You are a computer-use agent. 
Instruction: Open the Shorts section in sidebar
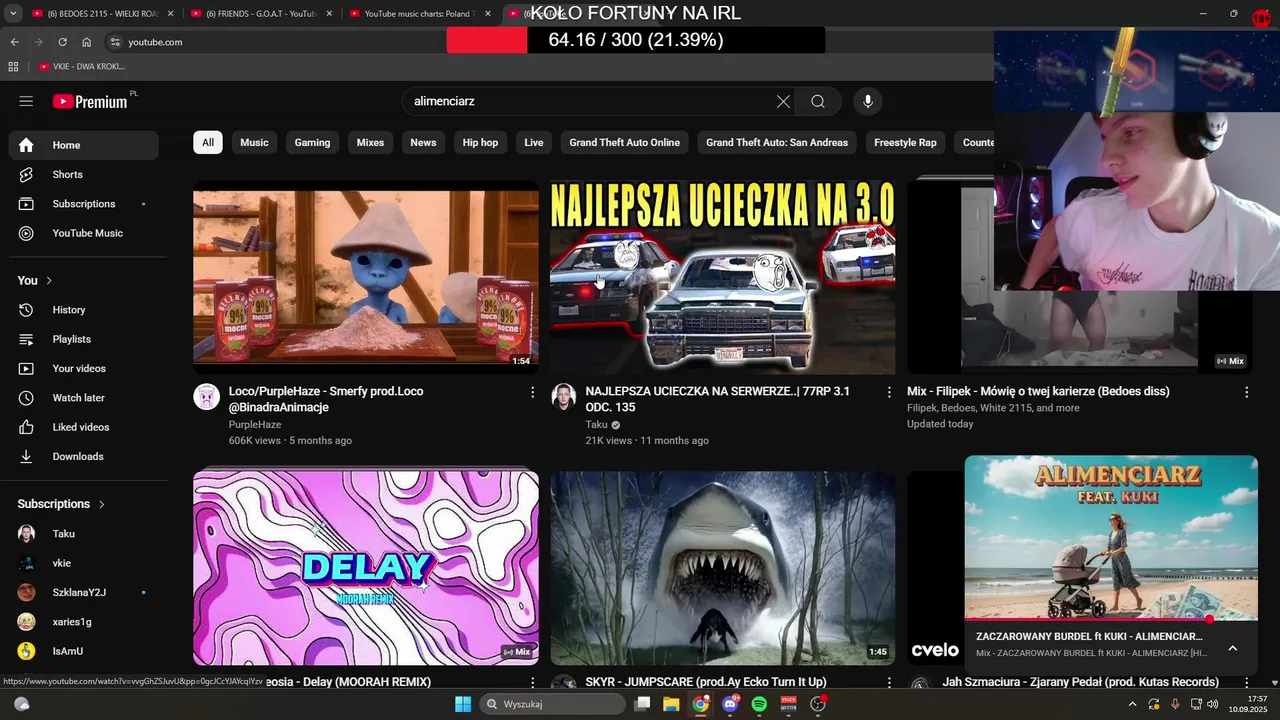point(84,174)
